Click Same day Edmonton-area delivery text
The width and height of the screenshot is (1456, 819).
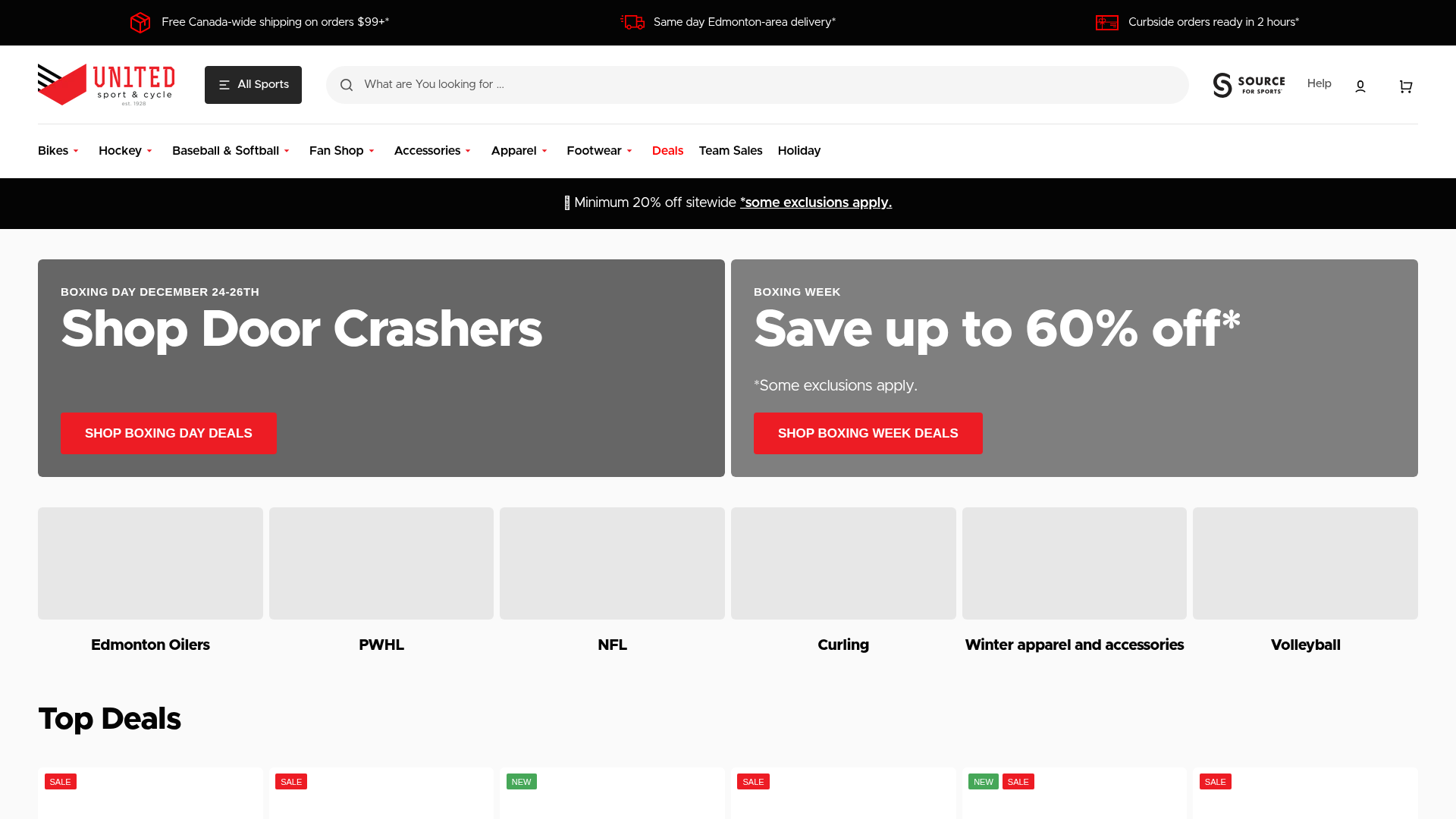coord(745,22)
